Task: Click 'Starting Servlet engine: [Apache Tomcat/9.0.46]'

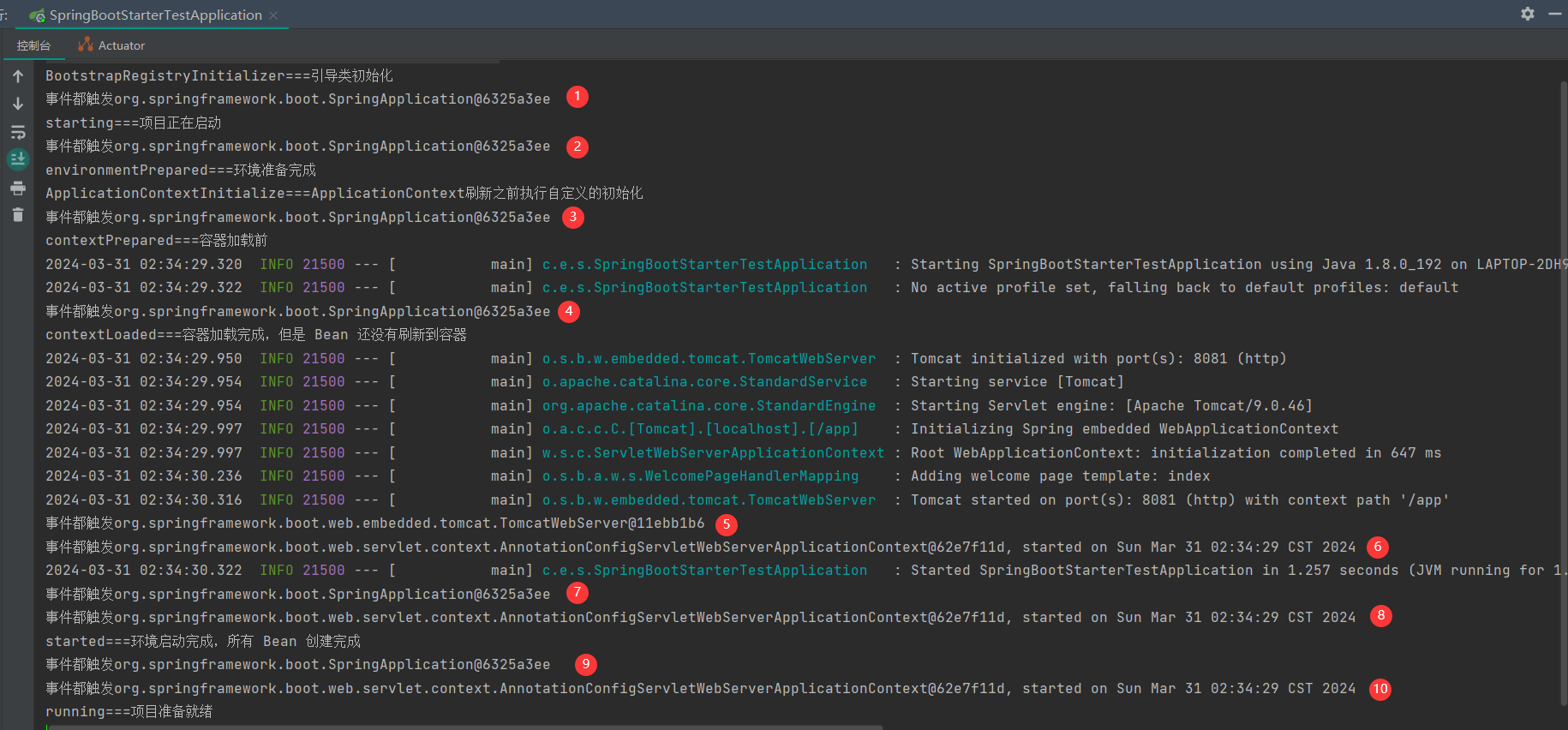Action: (x=1111, y=405)
